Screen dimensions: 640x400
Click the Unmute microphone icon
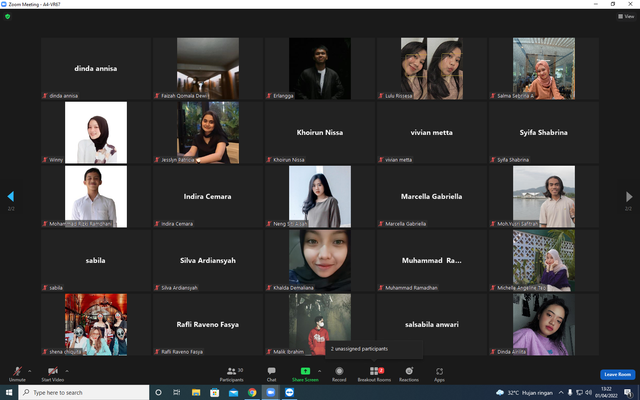click(17, 371)
